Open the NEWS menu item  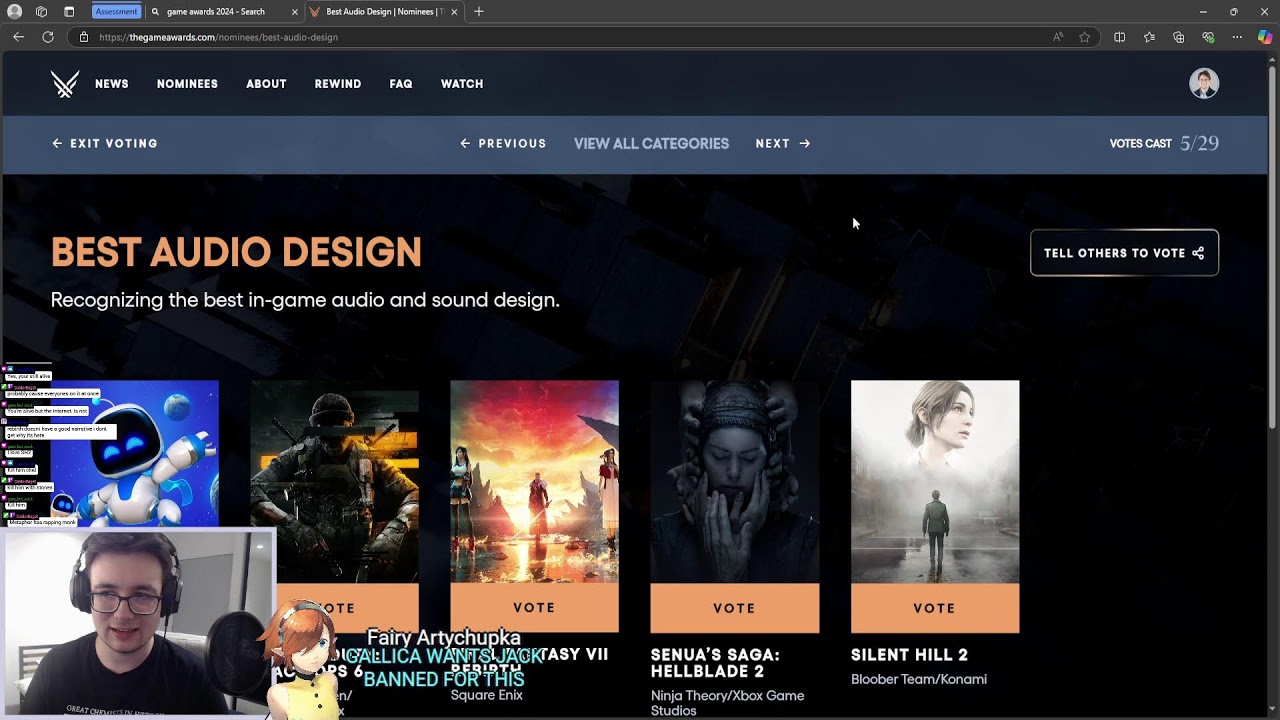coord(112,84)
